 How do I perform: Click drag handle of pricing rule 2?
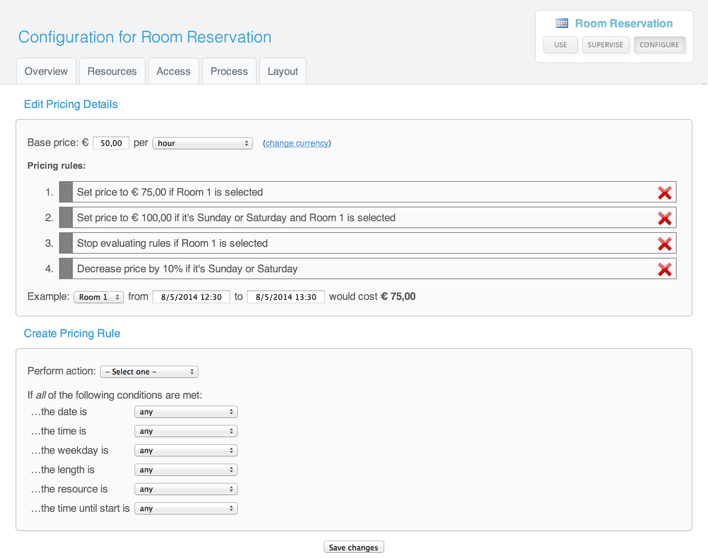click(x=66, y=218)
